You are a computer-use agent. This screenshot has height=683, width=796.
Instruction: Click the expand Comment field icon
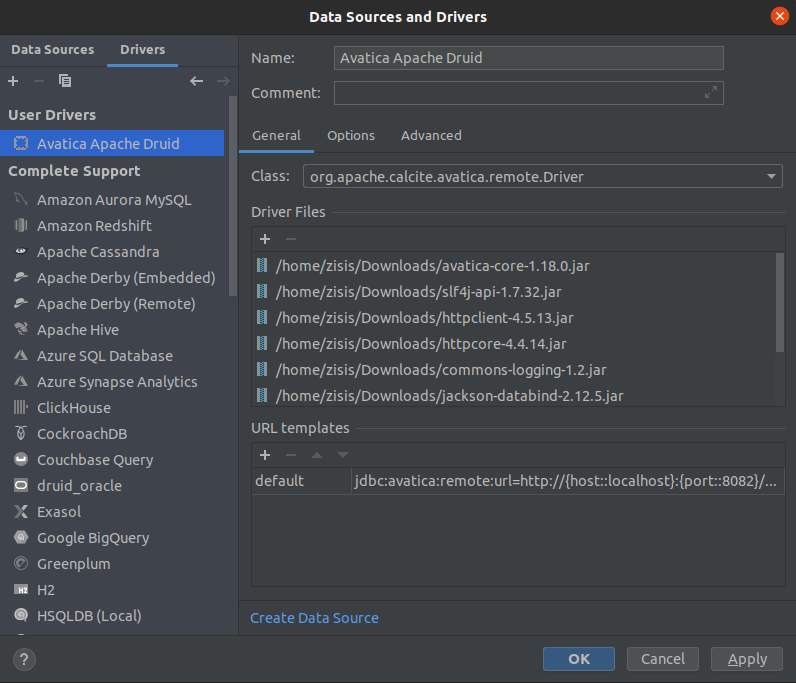[711, 93]
